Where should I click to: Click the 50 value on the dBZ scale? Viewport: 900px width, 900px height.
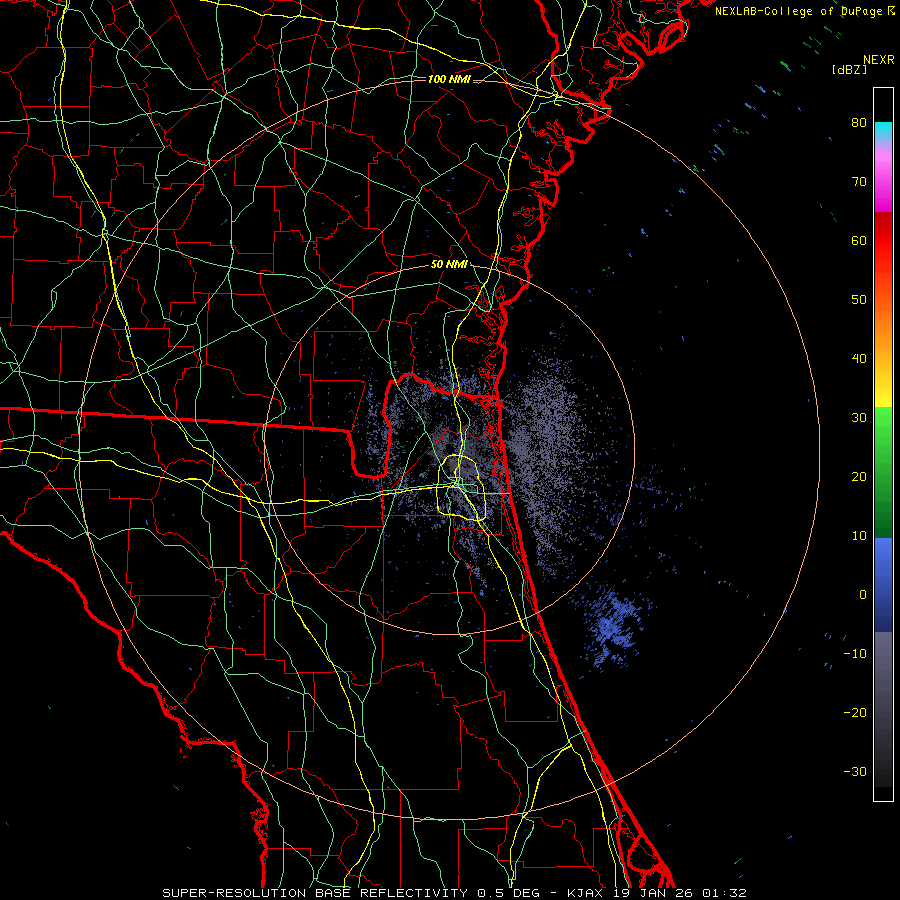(x=859, y=300)
